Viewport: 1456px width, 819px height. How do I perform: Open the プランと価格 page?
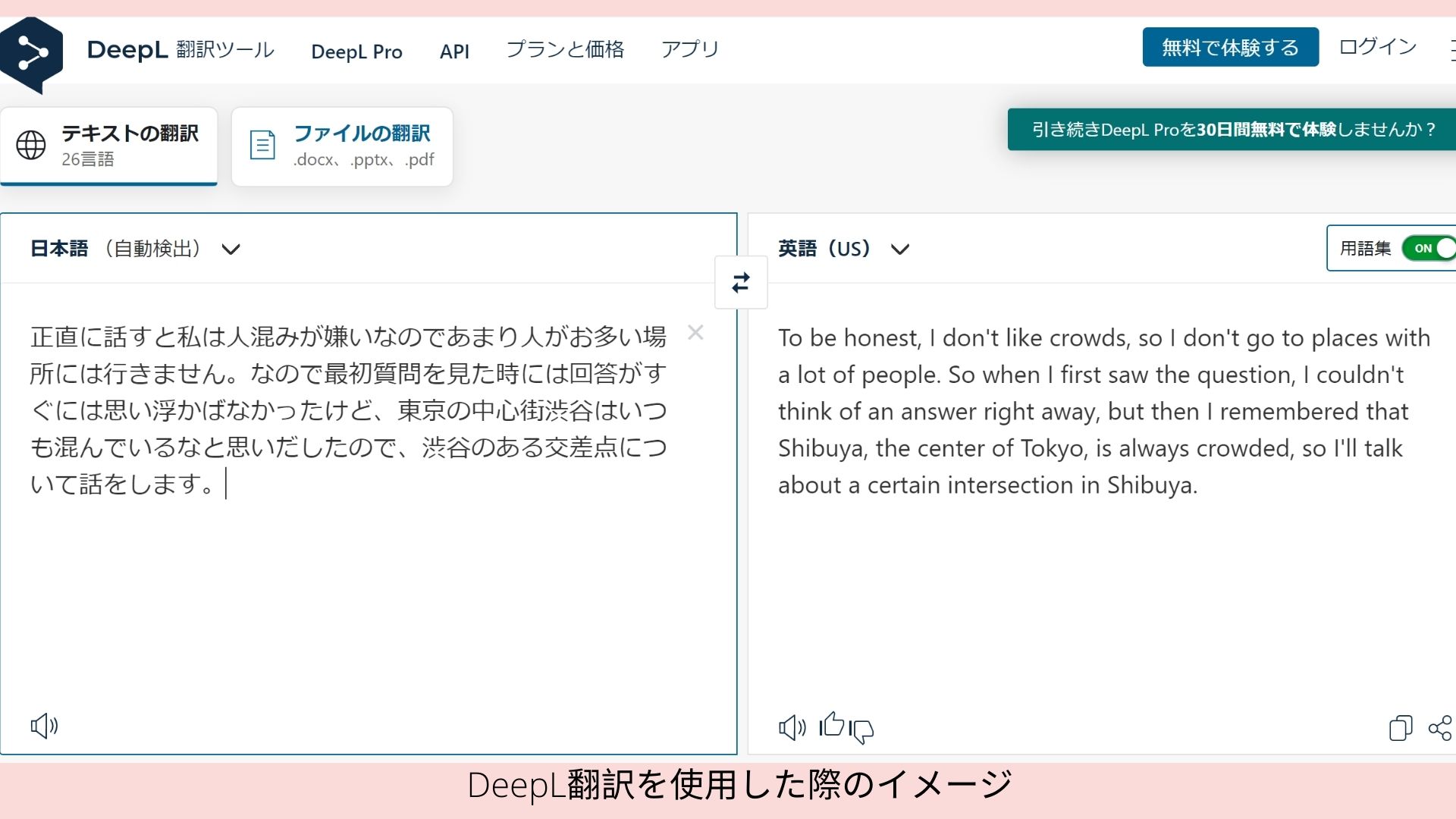coord(565,49)
